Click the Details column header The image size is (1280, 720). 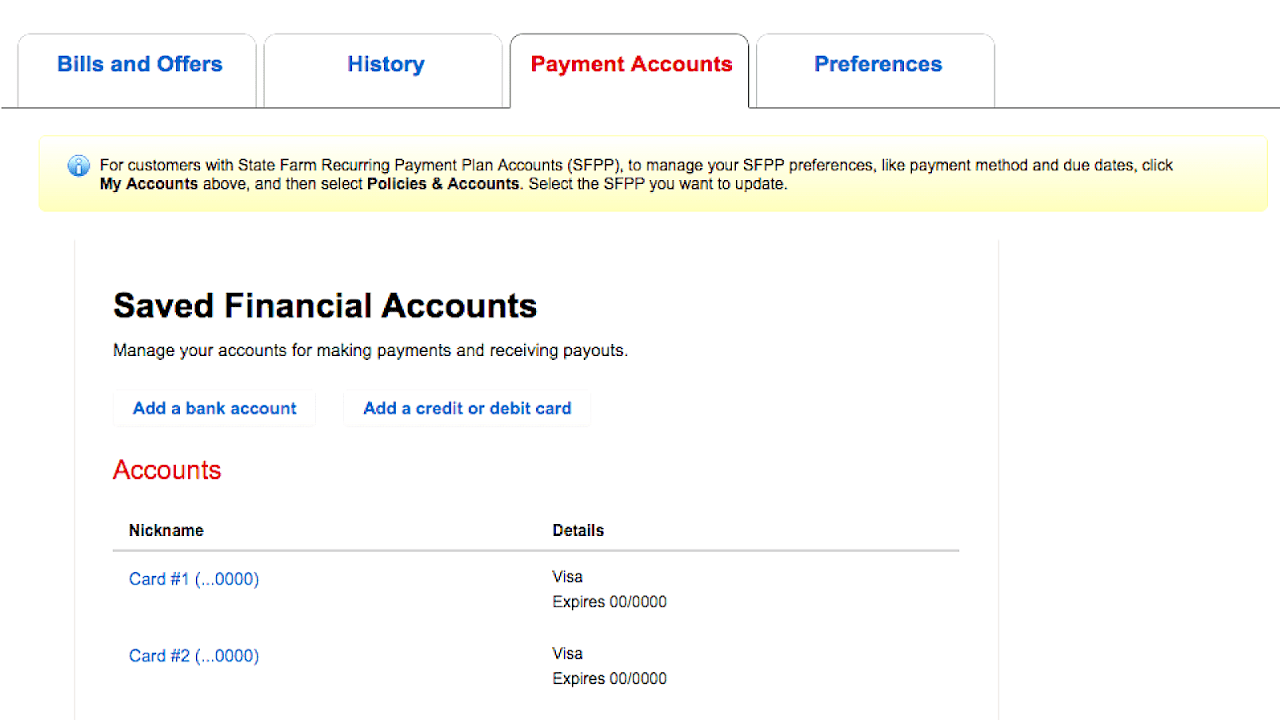(578, 530)
